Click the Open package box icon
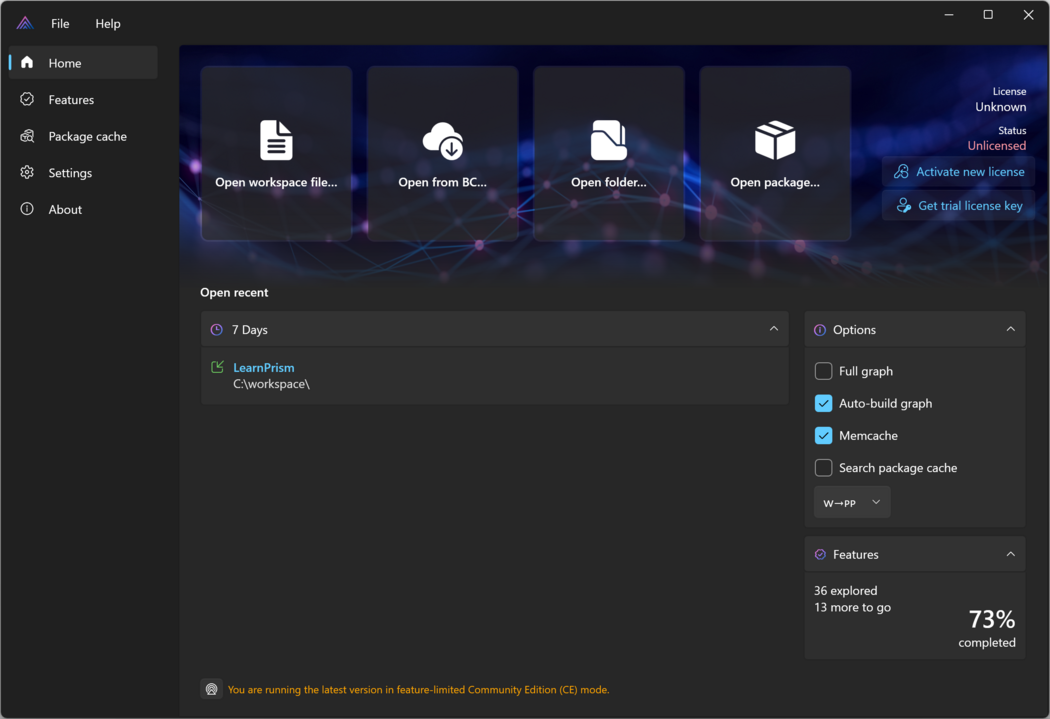 [x=775, y=141]
